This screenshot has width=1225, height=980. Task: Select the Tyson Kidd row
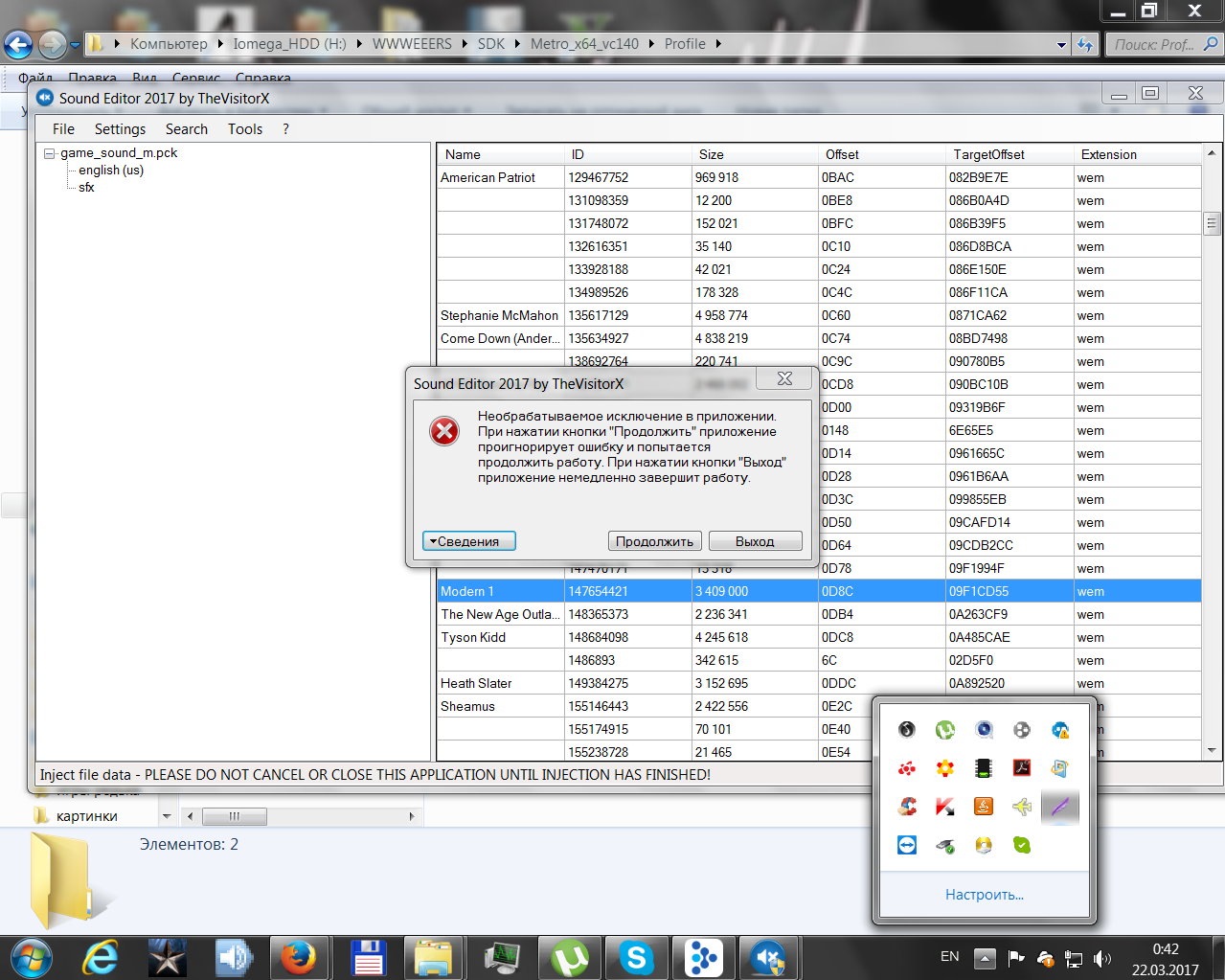coord(819,637)
